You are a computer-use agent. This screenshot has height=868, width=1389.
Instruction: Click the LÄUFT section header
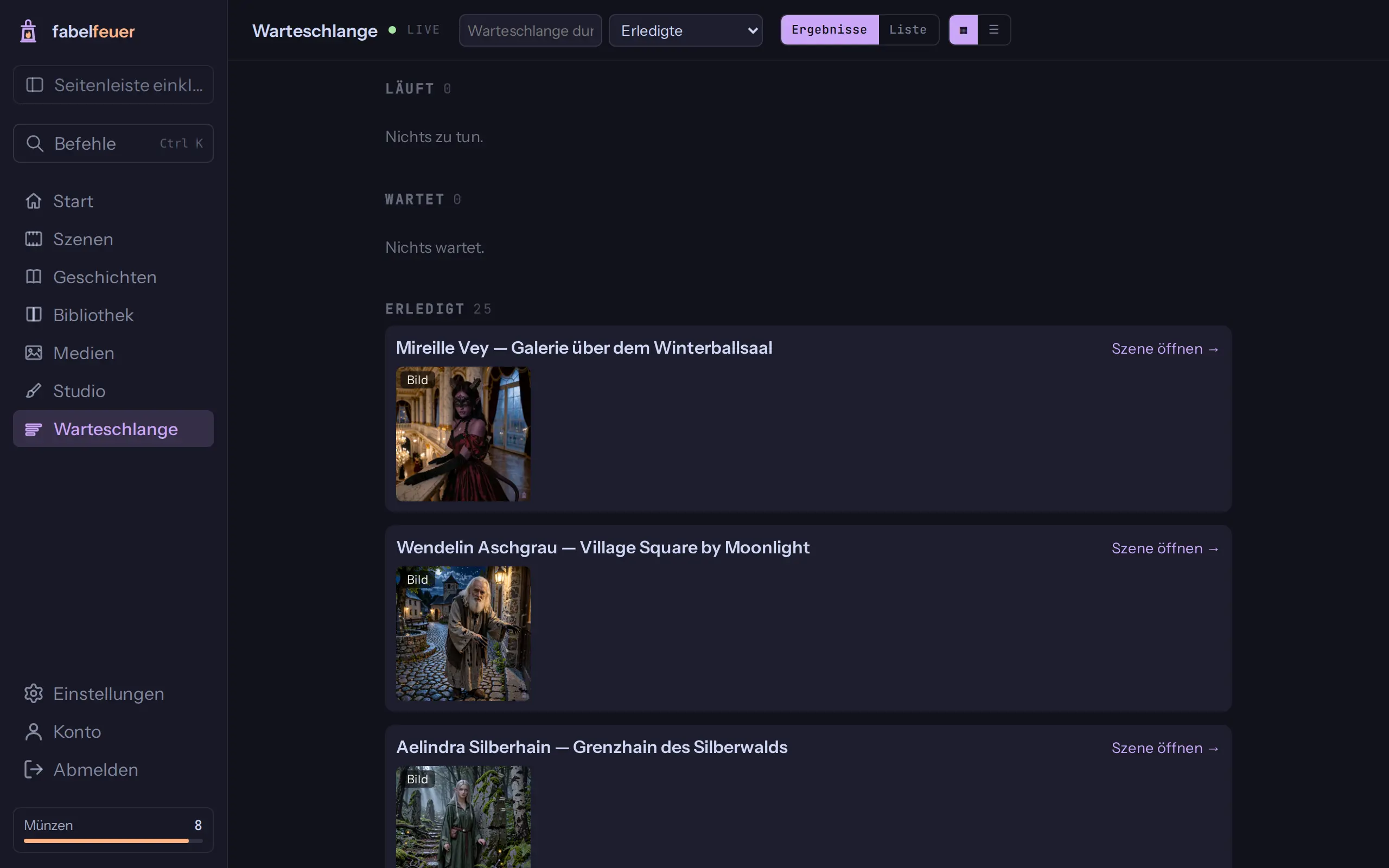pyautogui.click(x=418, y=88)
